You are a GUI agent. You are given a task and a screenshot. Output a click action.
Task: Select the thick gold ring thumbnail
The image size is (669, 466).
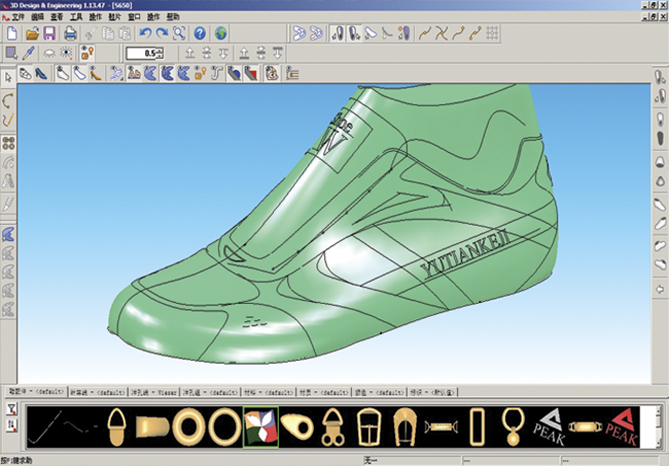coord(188,427)
